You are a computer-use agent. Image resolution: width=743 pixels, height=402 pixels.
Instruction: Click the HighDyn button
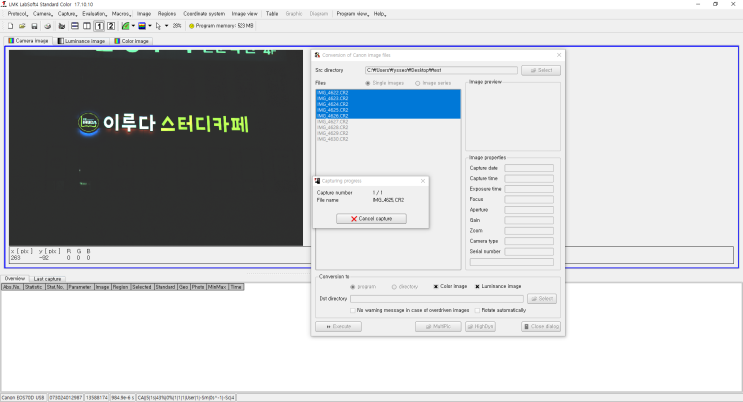click(480, 326)
